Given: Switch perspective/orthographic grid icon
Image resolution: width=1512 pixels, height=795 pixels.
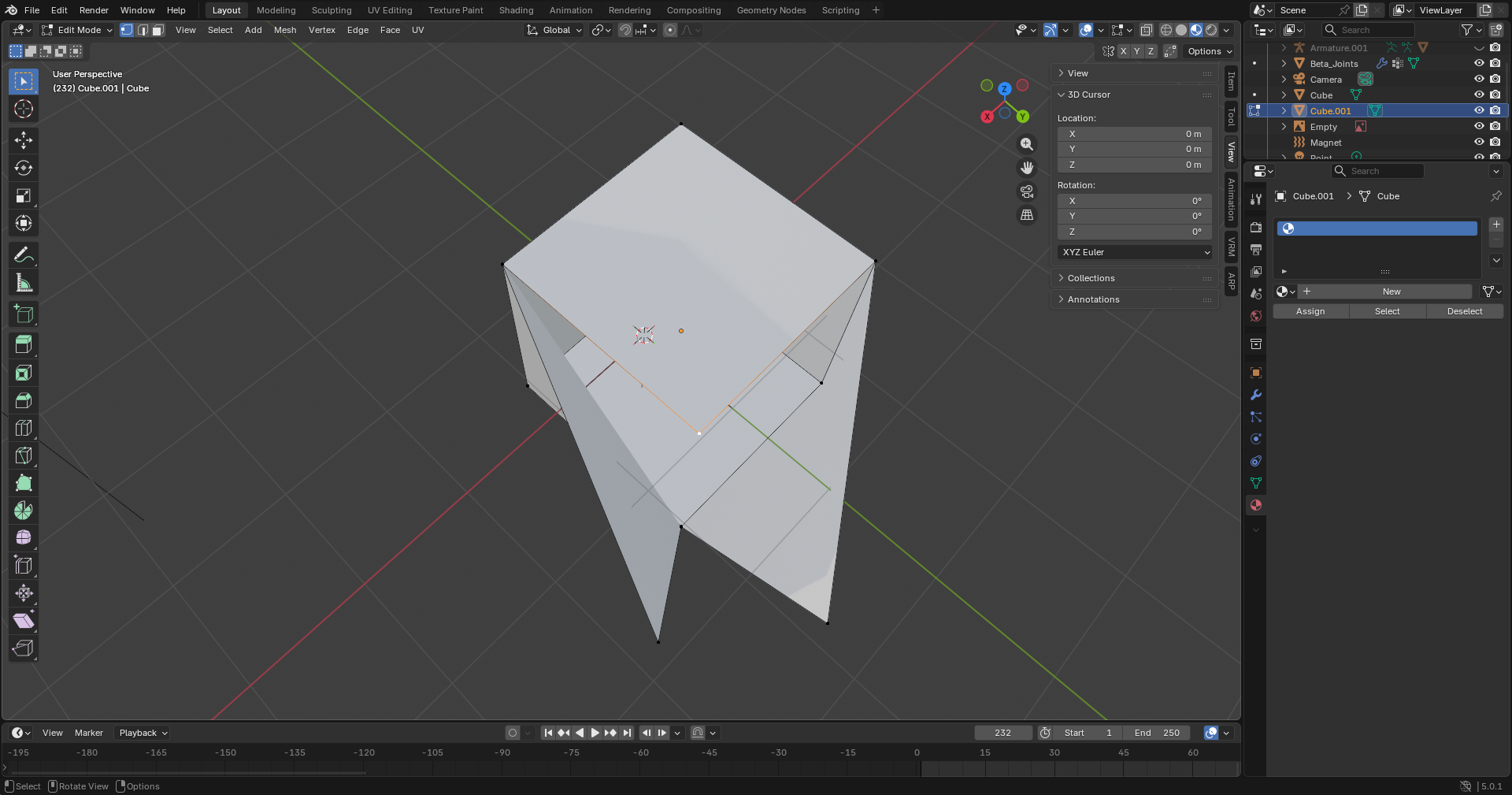Looking at the screenshot, I should point(1027,214).
